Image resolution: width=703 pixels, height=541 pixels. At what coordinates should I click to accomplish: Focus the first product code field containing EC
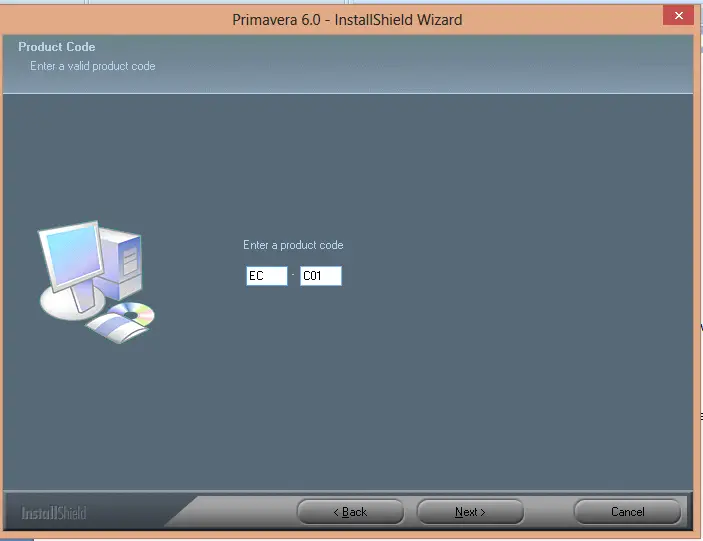pyautogui.click(x=267, y=276)
